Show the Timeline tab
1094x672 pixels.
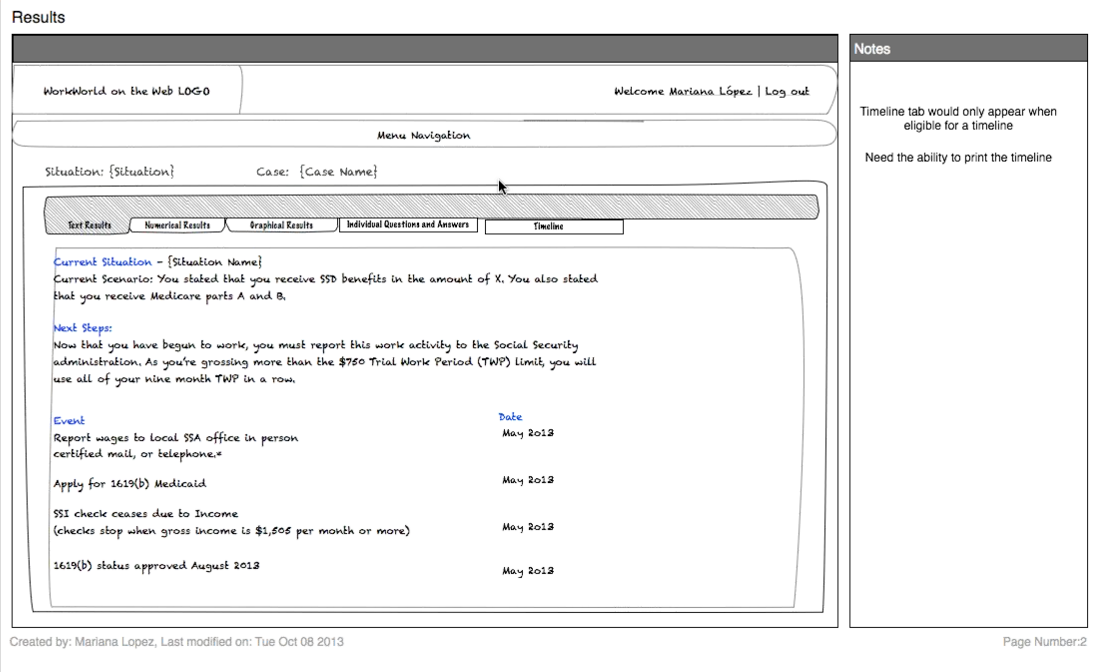554,227
